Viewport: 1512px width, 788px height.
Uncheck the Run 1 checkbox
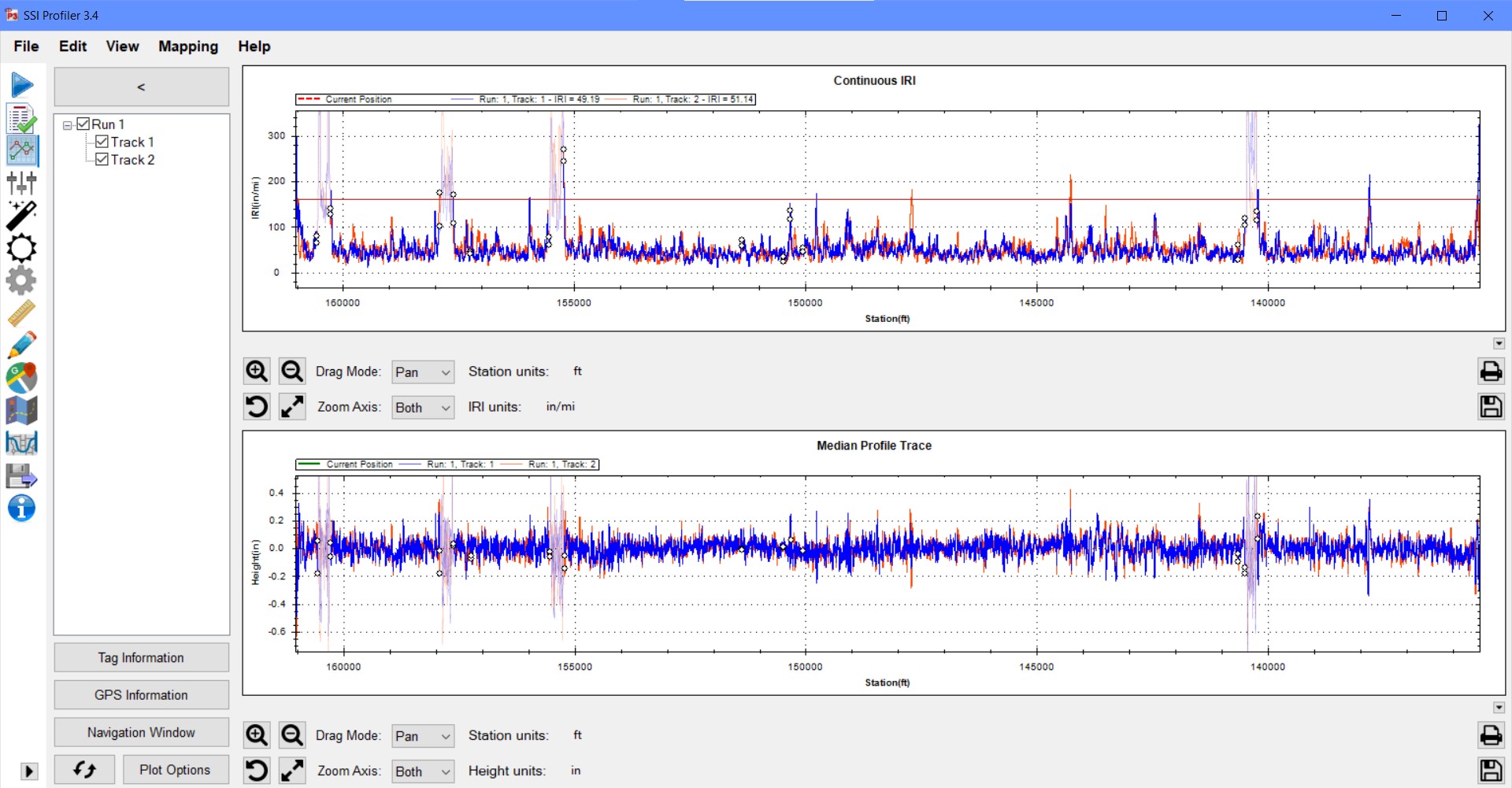(x=83, y=124)
